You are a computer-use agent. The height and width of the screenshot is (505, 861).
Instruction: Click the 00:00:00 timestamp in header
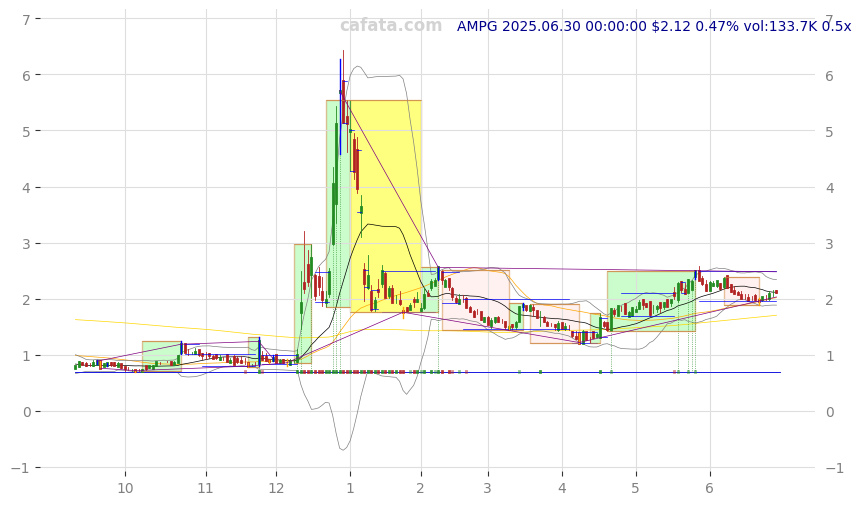tap(616, 26)
